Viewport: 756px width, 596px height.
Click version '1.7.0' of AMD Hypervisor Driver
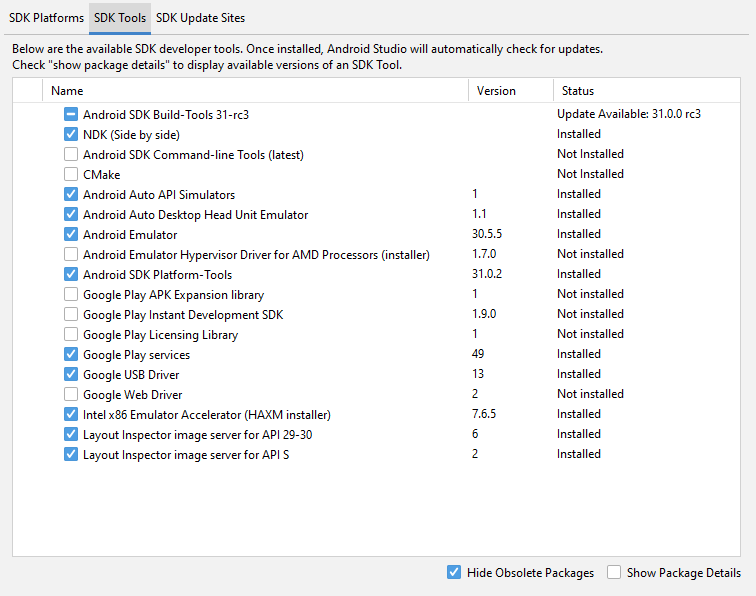484,254
